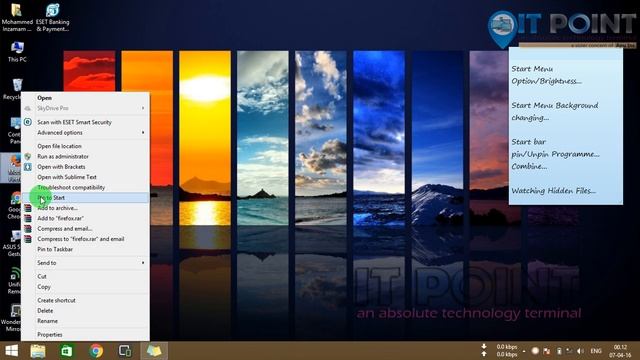The height and width of the screenshot is (360, 640).
Task: Click sticky note line "Start Menu Option/Brightness..."
Action: 547,75
